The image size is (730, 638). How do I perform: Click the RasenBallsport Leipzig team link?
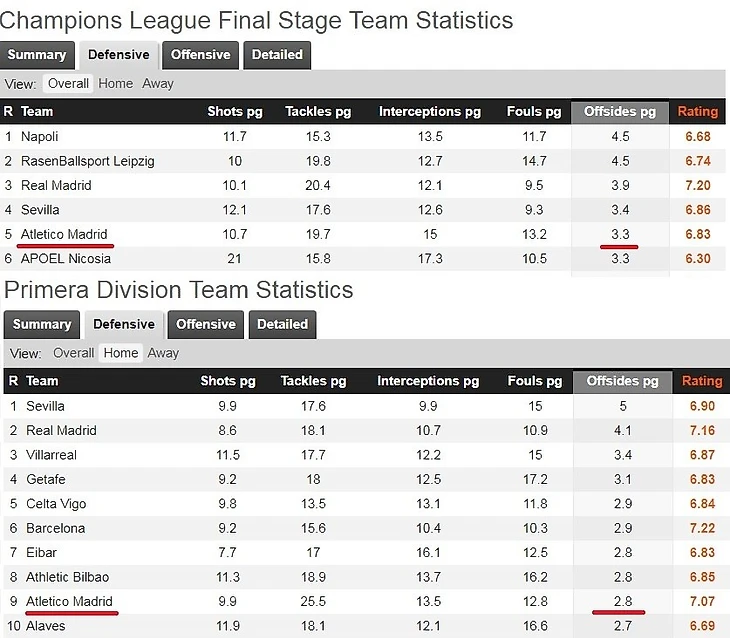point(88,161)
